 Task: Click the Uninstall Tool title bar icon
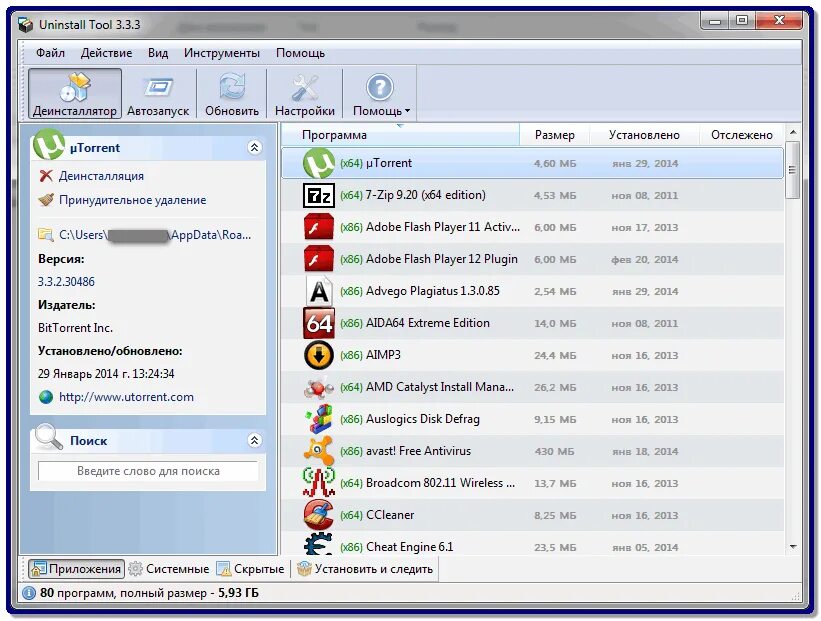tap(25, 25)
